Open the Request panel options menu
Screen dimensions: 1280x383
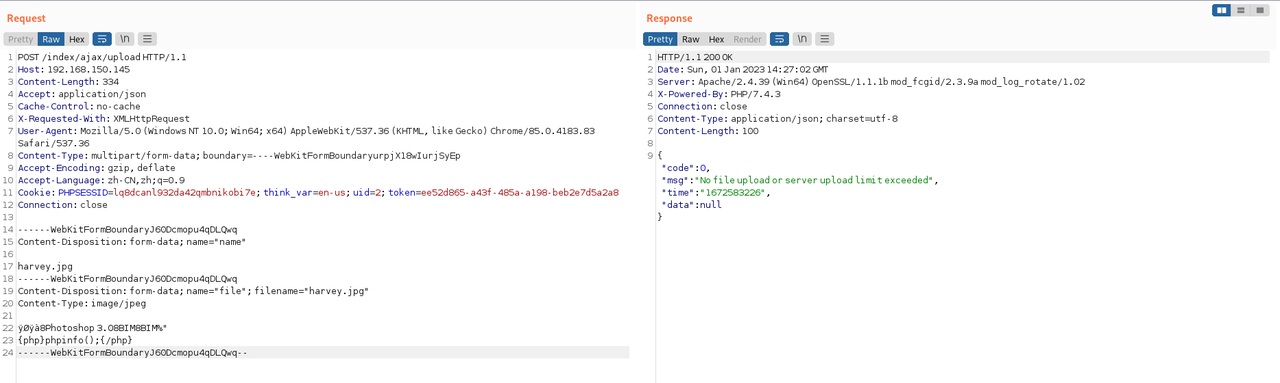[x=147, y=39]
